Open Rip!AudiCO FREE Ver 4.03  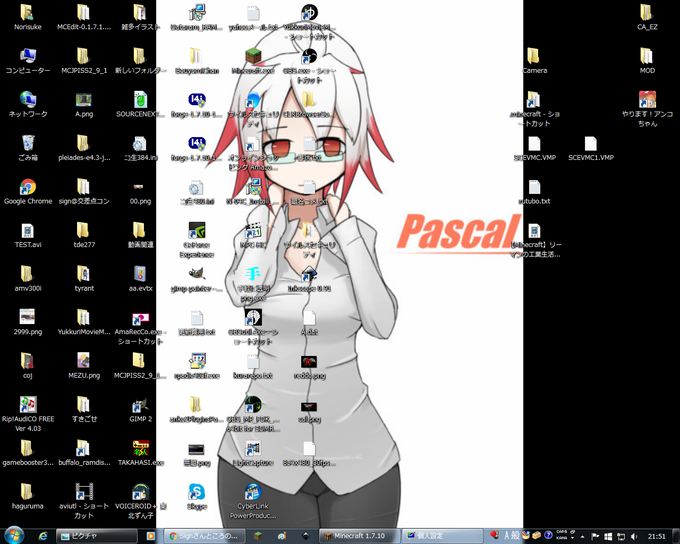(x=28, y=414)
